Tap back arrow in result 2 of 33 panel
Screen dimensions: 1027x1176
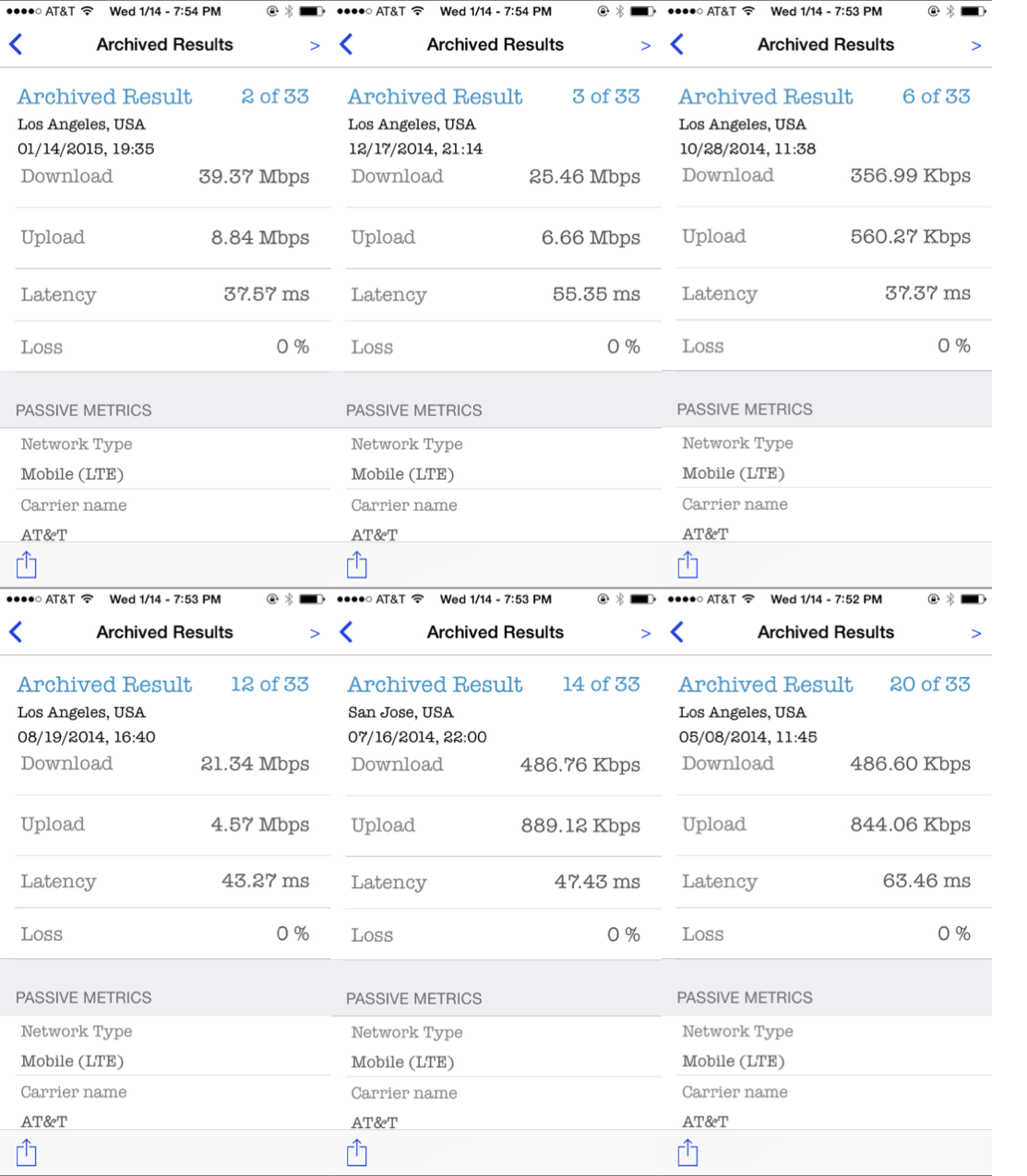click(x=16, y=44)
